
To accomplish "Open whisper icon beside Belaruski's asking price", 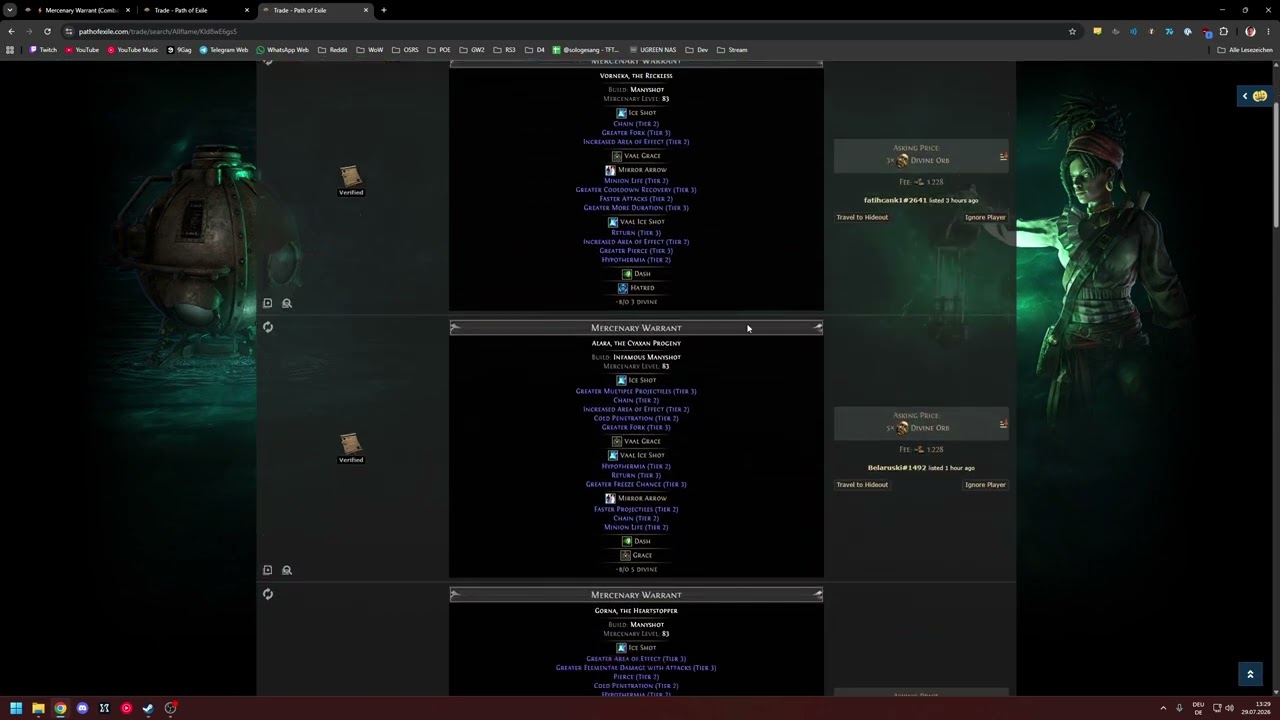I will (1003, 424).
